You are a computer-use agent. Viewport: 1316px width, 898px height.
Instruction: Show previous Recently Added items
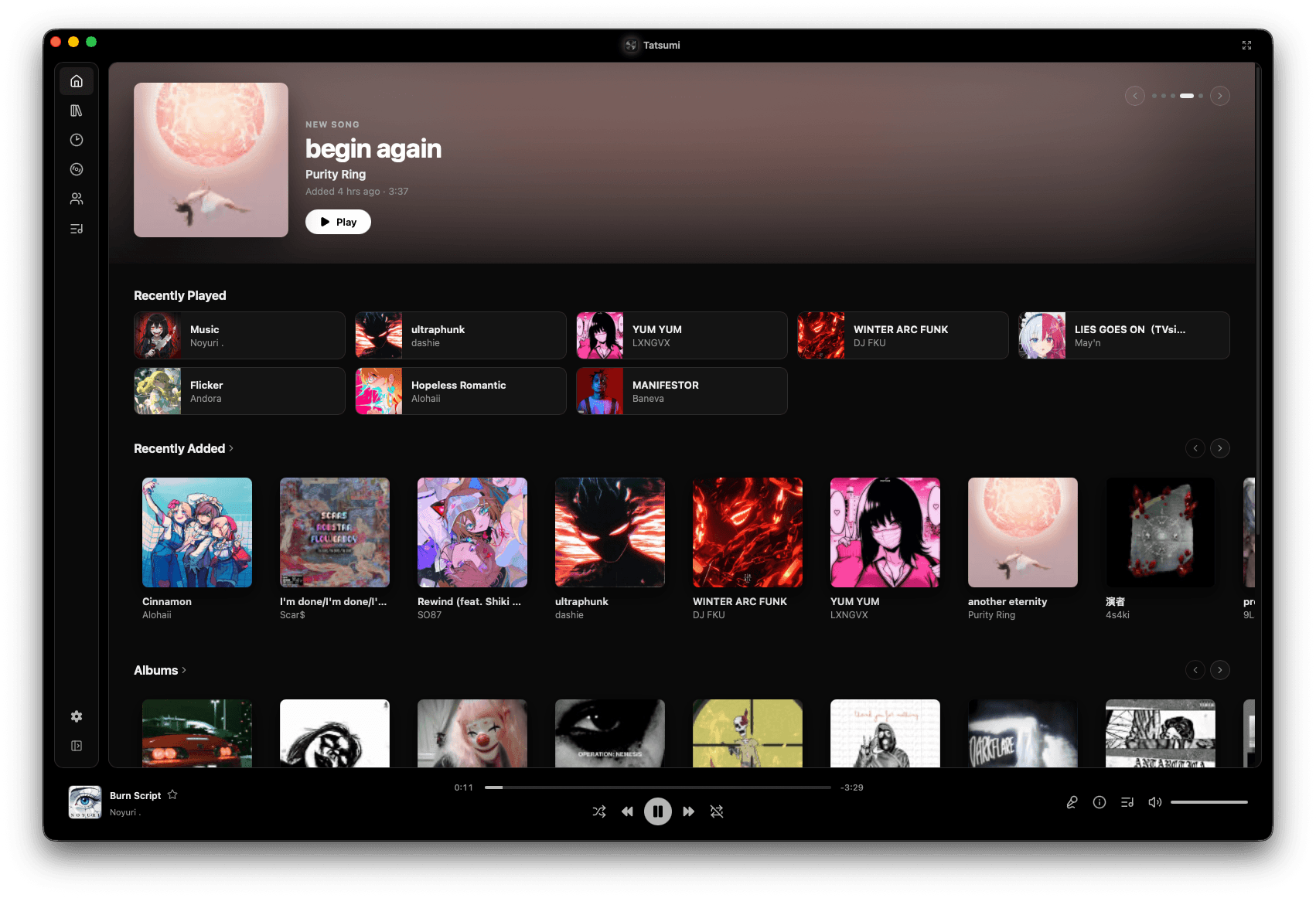[x=1195, y=448]
